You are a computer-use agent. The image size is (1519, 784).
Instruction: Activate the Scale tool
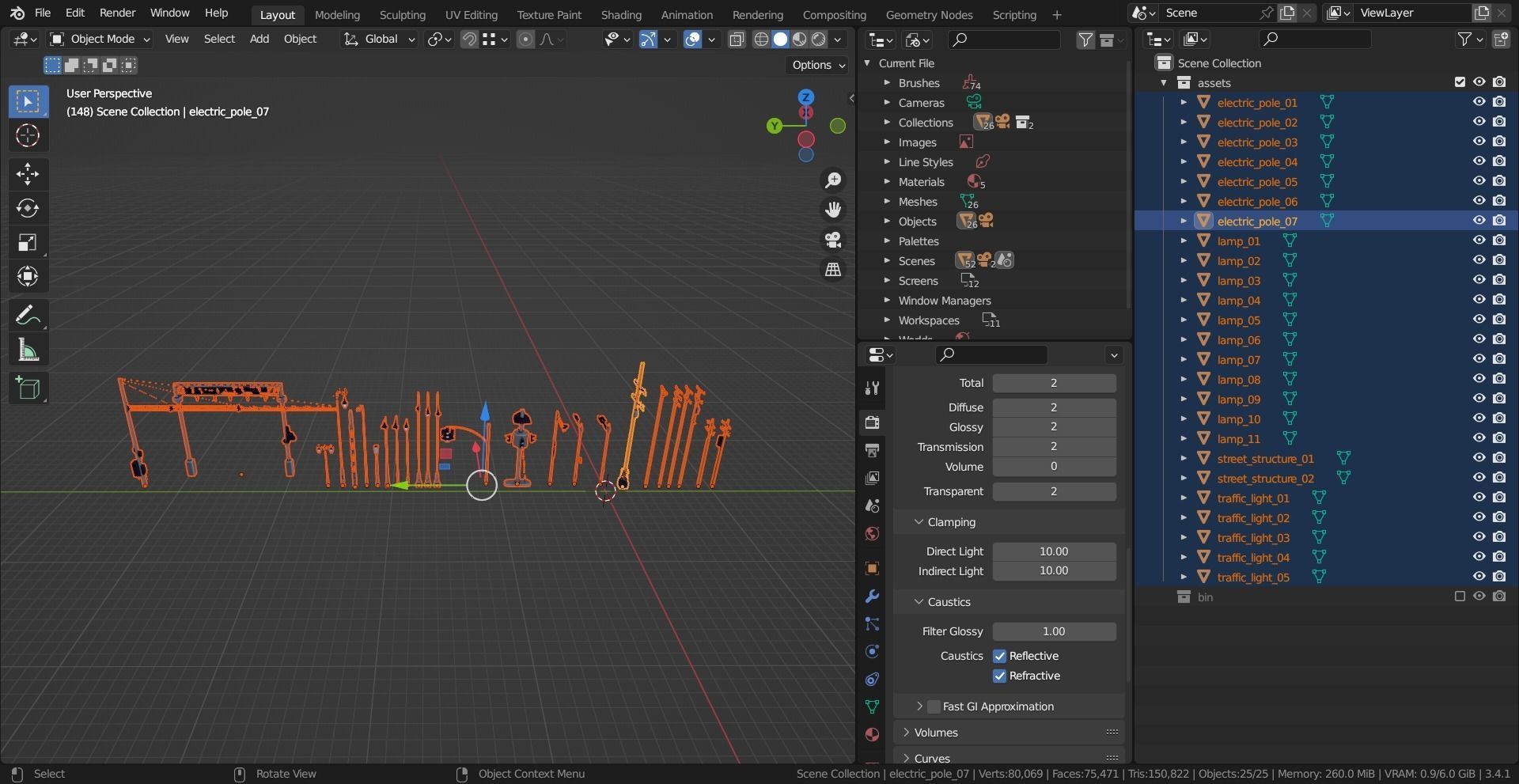[28, 242]
